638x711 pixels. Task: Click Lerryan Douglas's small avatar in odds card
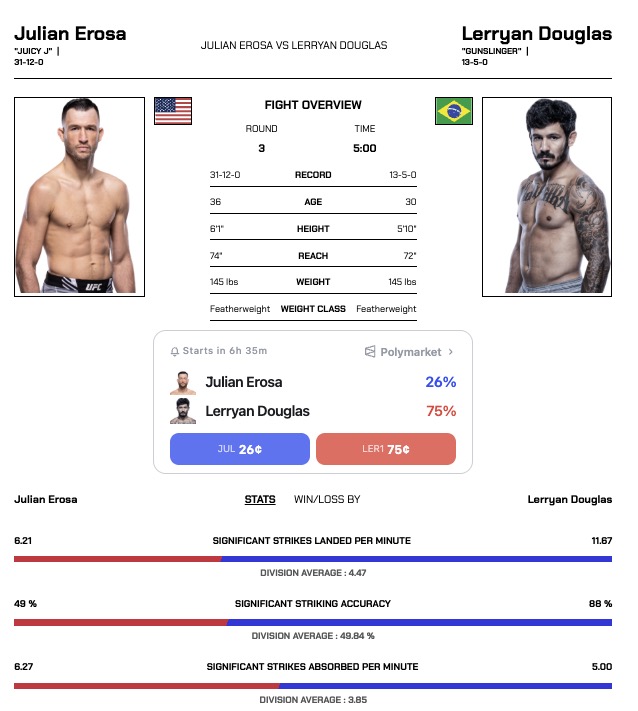(182, 411)
